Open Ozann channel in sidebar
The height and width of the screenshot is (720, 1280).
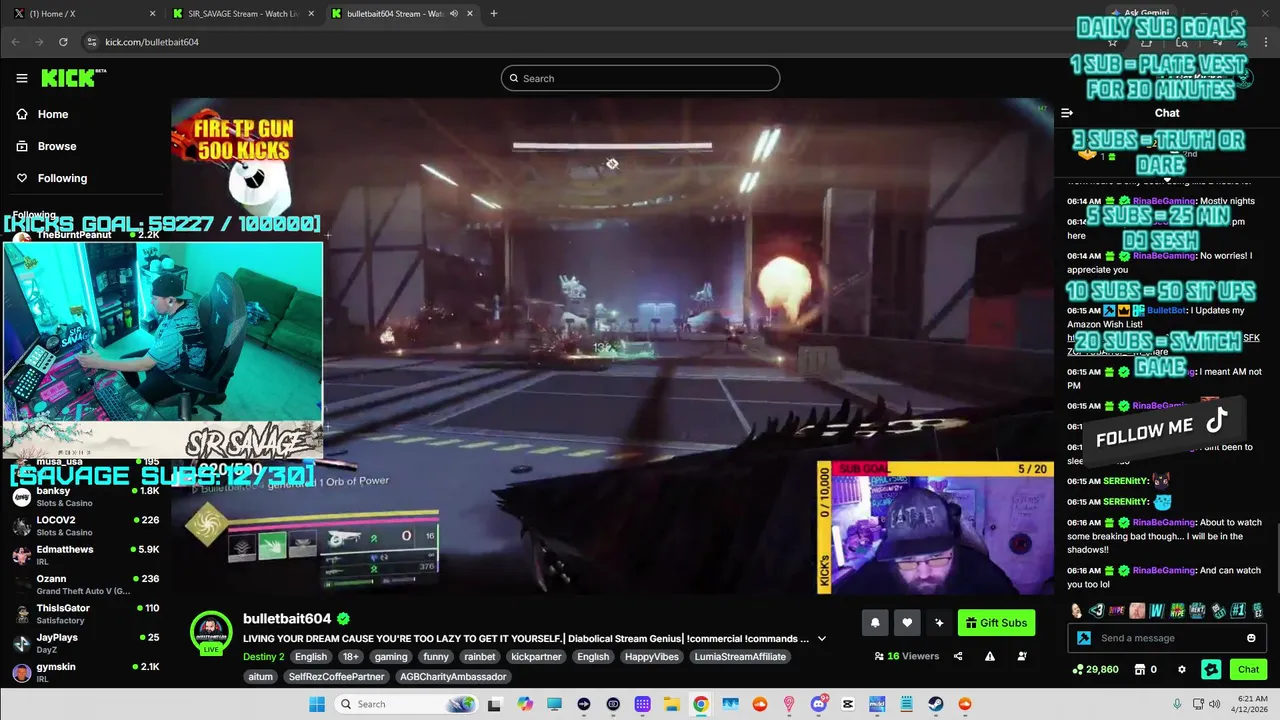point(85,584)
